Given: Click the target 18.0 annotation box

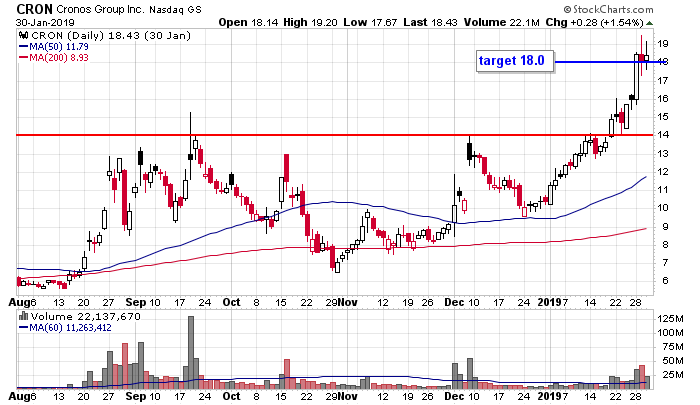Looking at the screenshot, I should coord(515,61).
